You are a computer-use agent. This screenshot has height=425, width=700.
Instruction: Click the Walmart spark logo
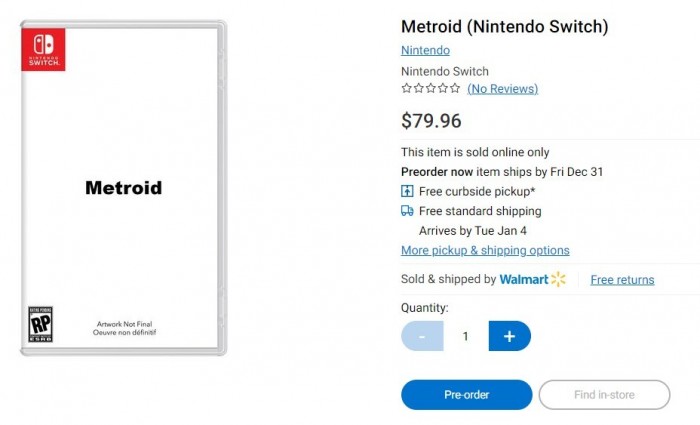[558, 279]
